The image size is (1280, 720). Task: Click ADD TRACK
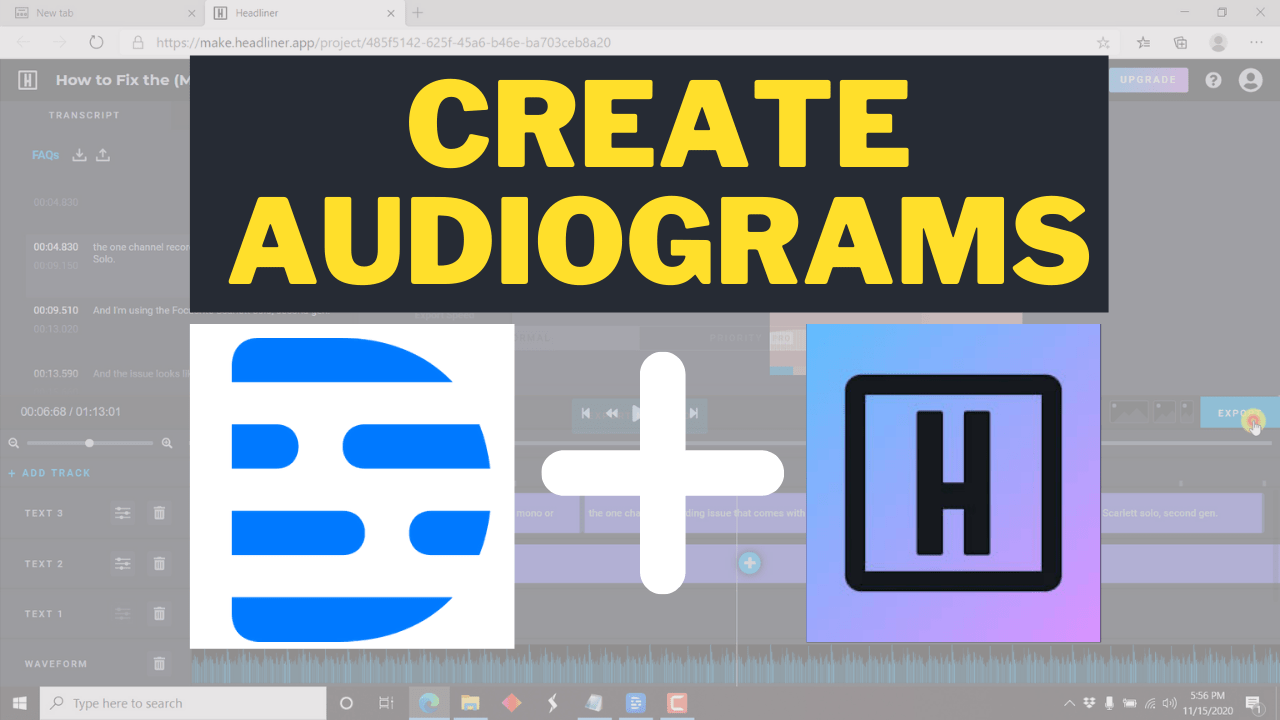(49, 473)
